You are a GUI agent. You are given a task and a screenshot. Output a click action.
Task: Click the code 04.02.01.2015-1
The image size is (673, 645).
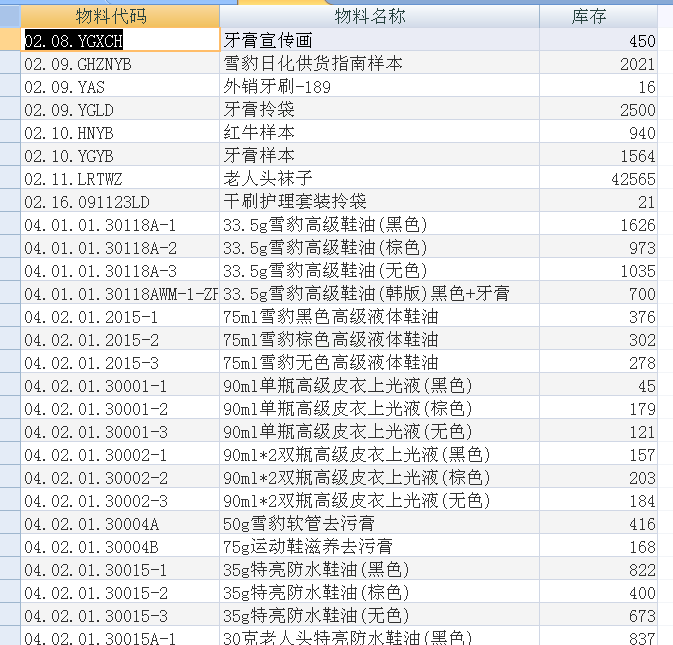pos(120,317)
